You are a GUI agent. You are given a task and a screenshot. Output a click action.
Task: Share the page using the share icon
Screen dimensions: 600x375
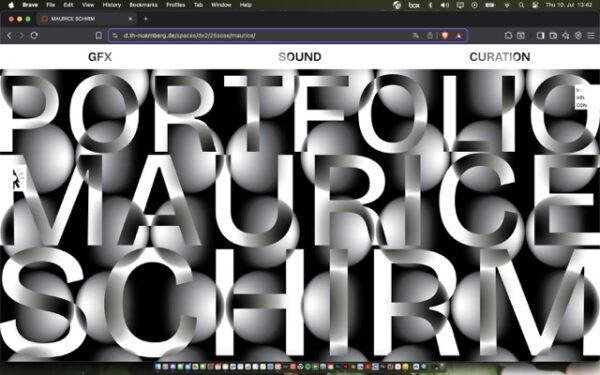[430, 36]
